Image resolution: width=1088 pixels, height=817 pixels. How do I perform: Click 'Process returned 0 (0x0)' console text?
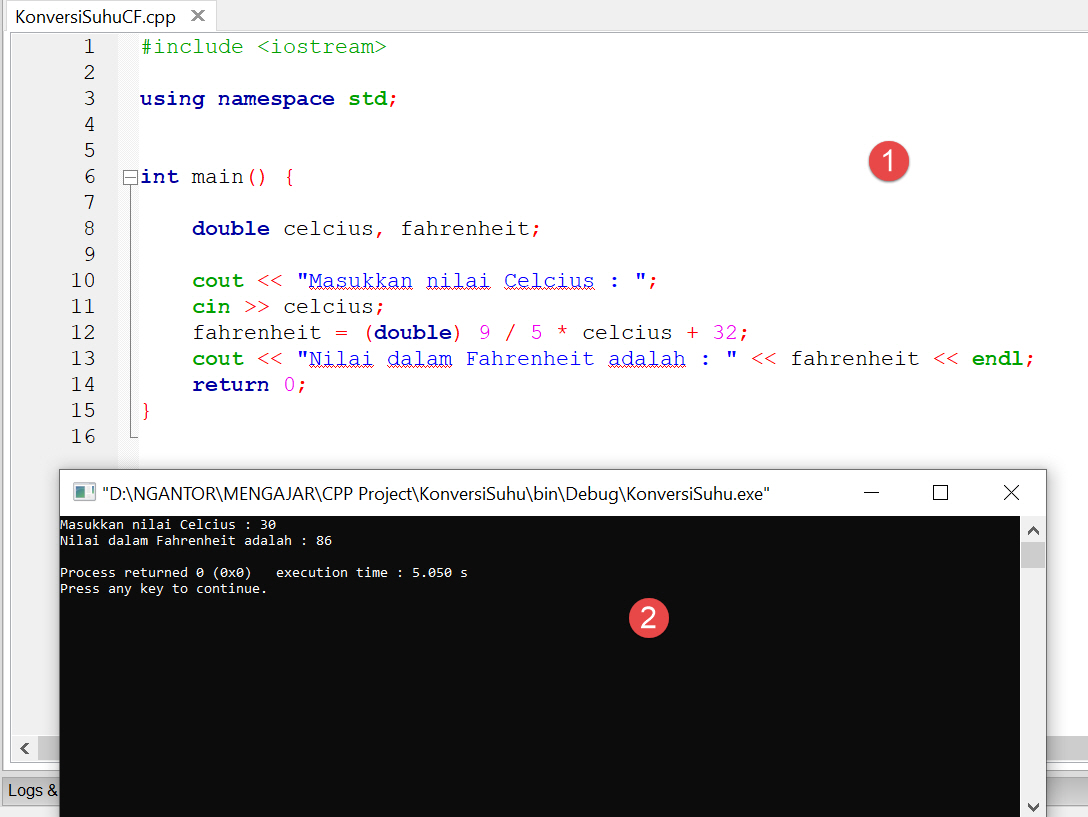[x=155, y=573]
